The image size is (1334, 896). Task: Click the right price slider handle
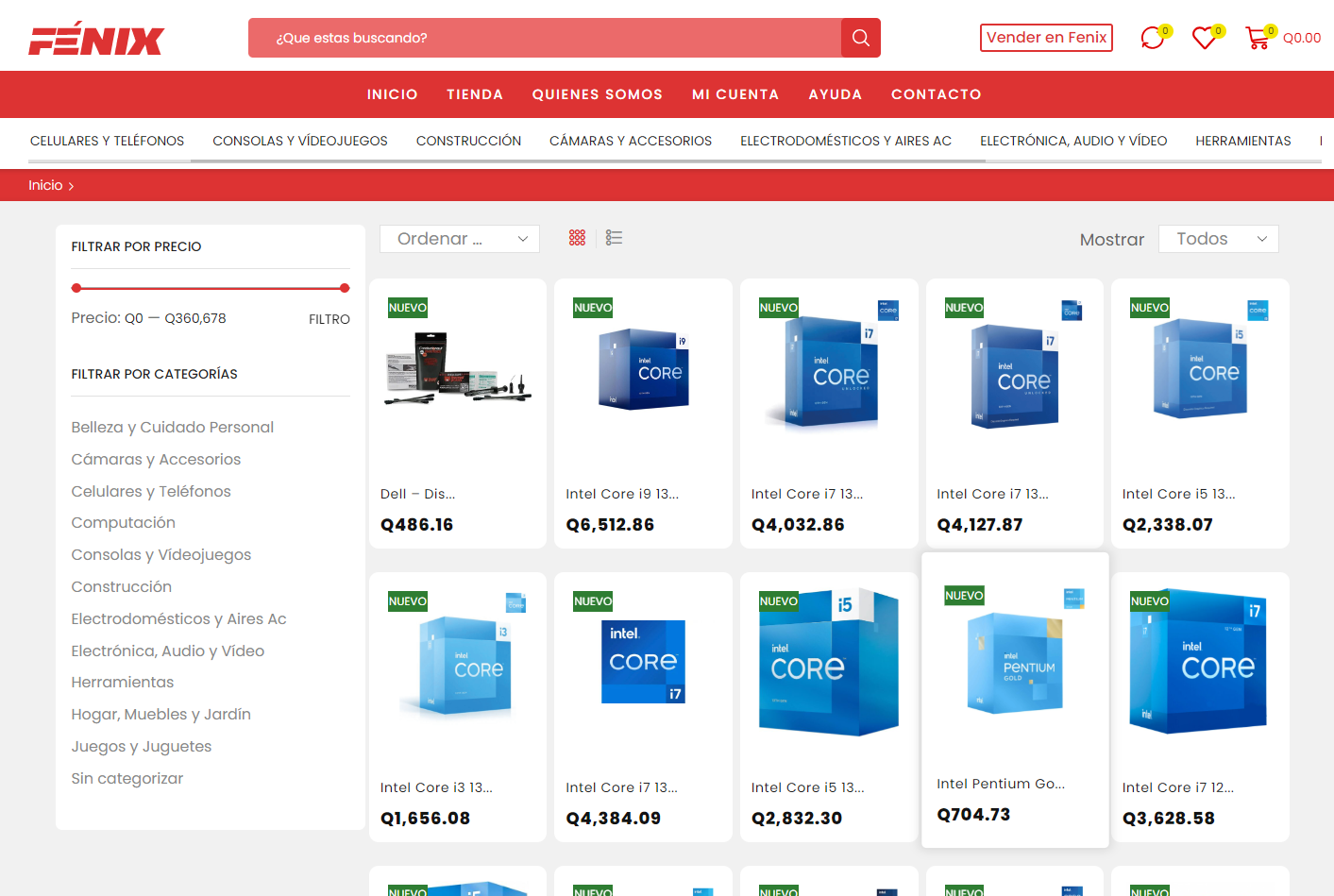tap(345, 288)
